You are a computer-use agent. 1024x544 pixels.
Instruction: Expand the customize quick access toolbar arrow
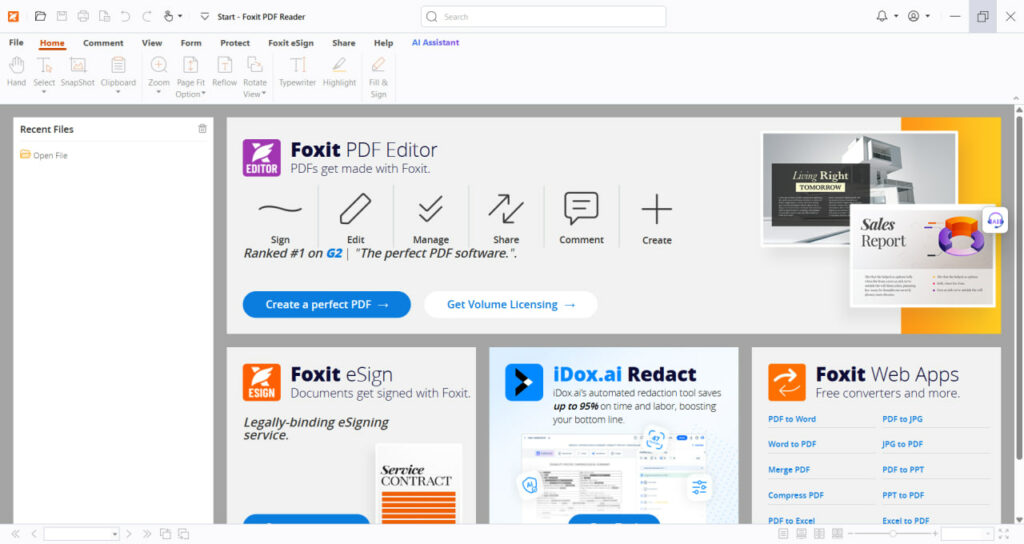[x=204, y=16]
